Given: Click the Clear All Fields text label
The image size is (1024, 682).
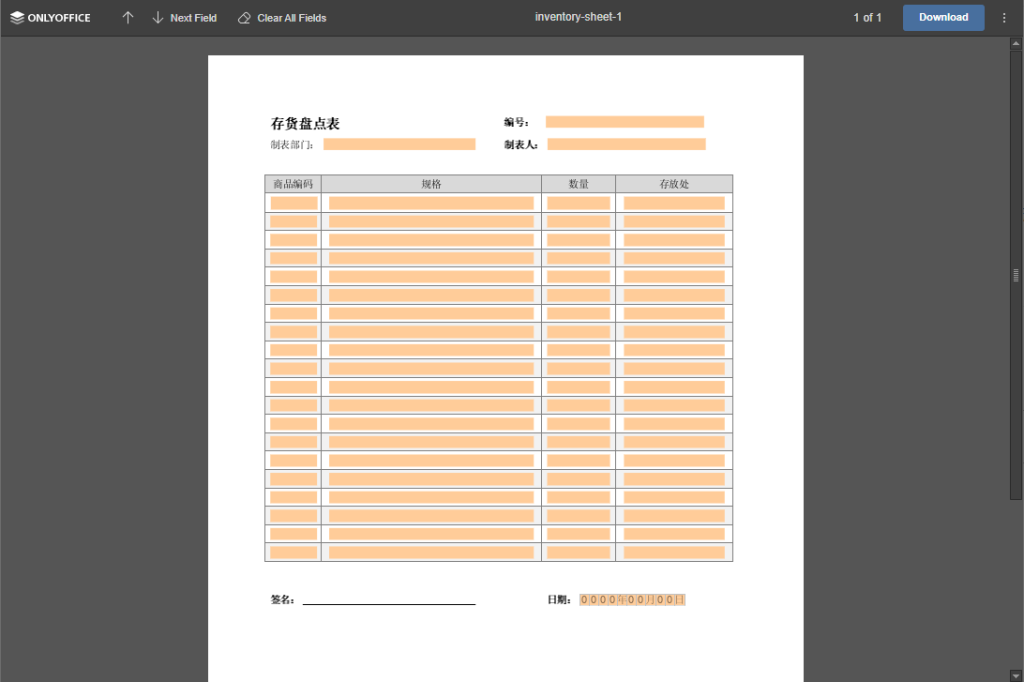Looking at the screenshot, I should pos(291,17).
